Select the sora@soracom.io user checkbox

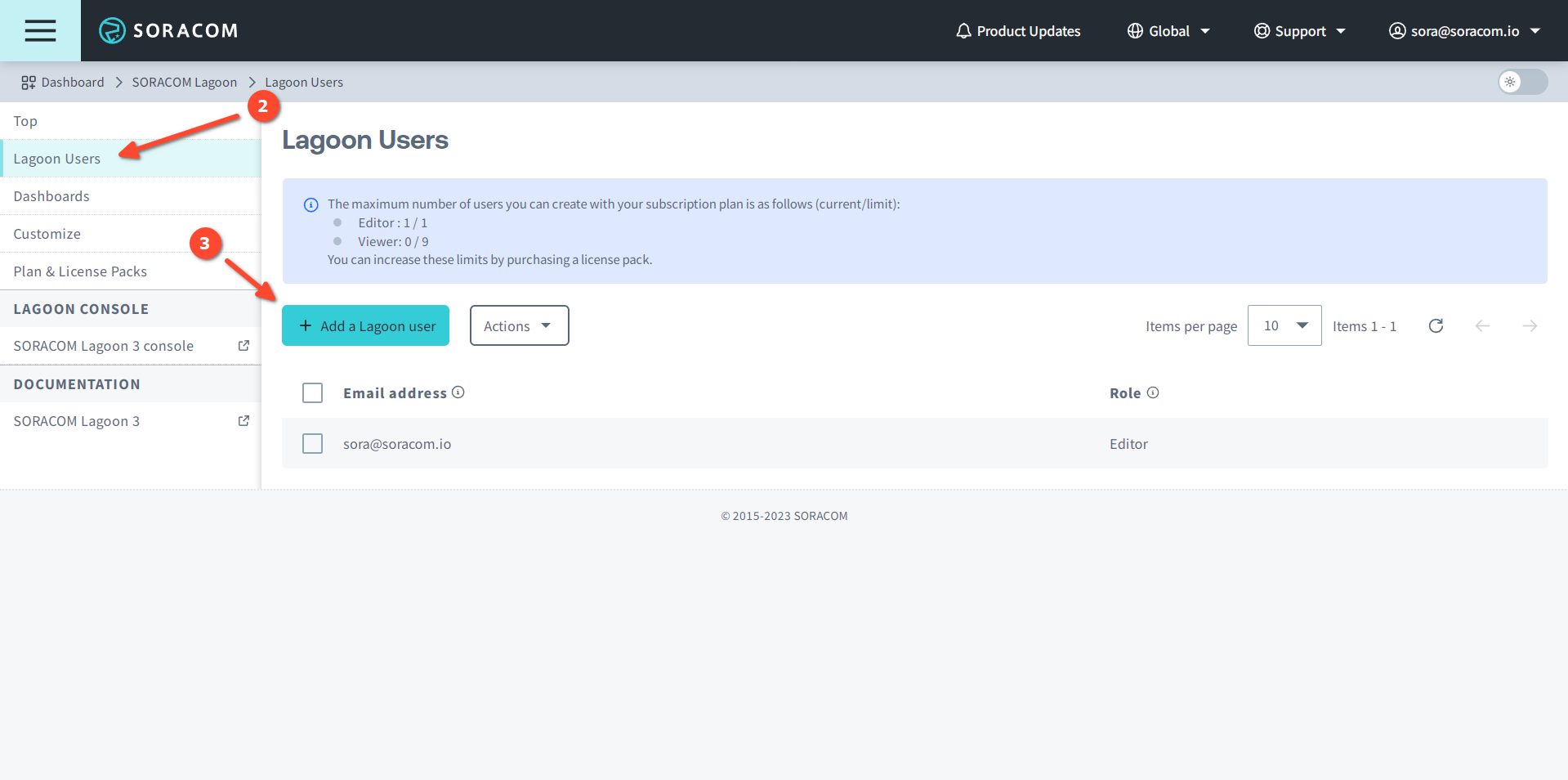coord(312,444)
